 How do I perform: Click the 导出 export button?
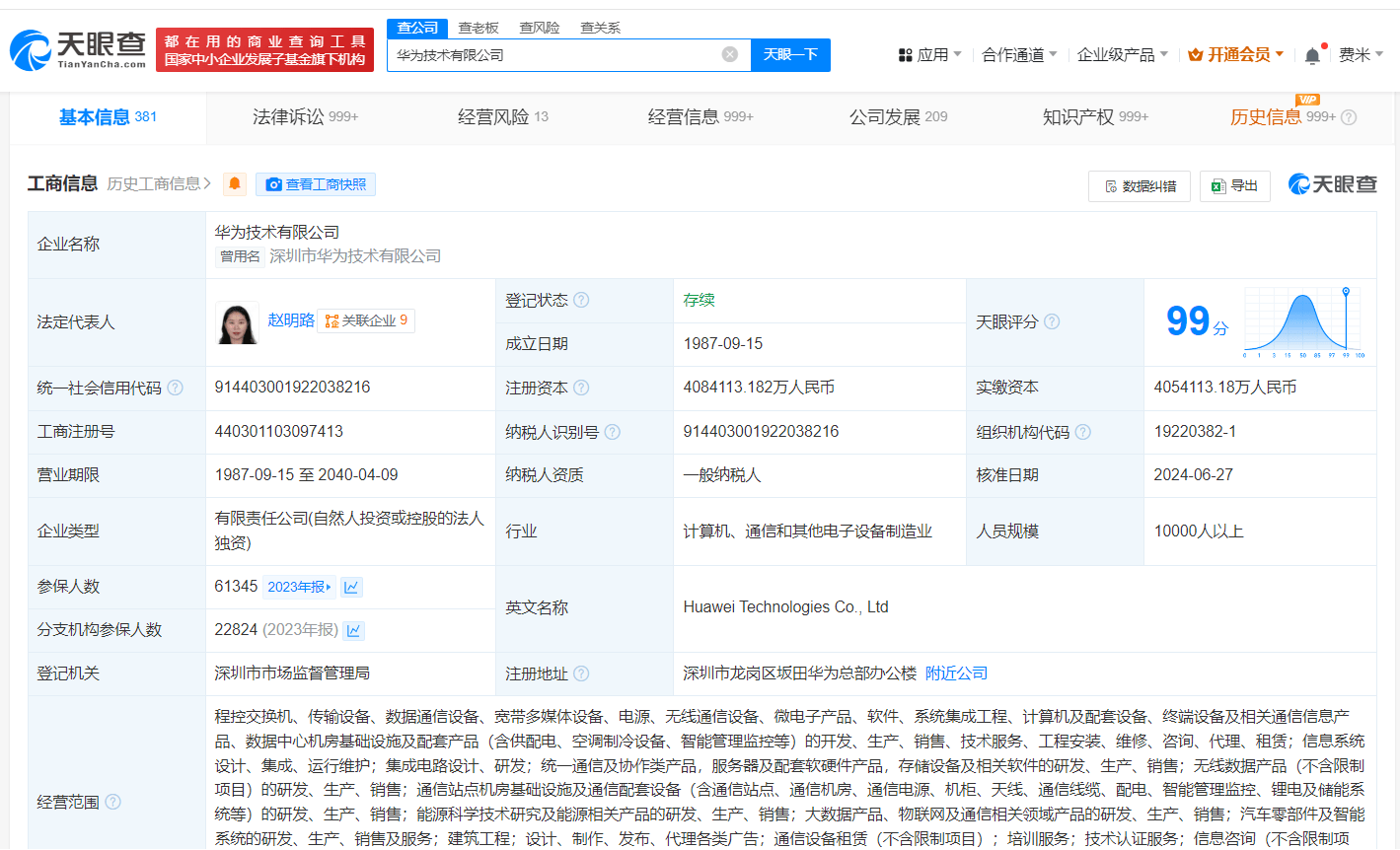(1234, 186)
